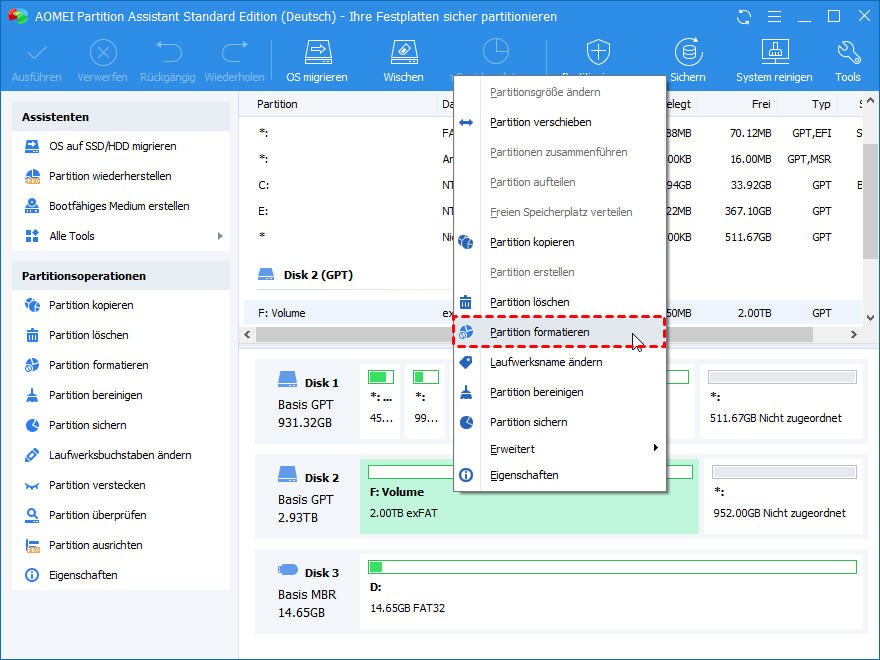Expand the Alle Tools submenu arrow
This screenshot has height=660, width=880.
(x=220, y=236)
